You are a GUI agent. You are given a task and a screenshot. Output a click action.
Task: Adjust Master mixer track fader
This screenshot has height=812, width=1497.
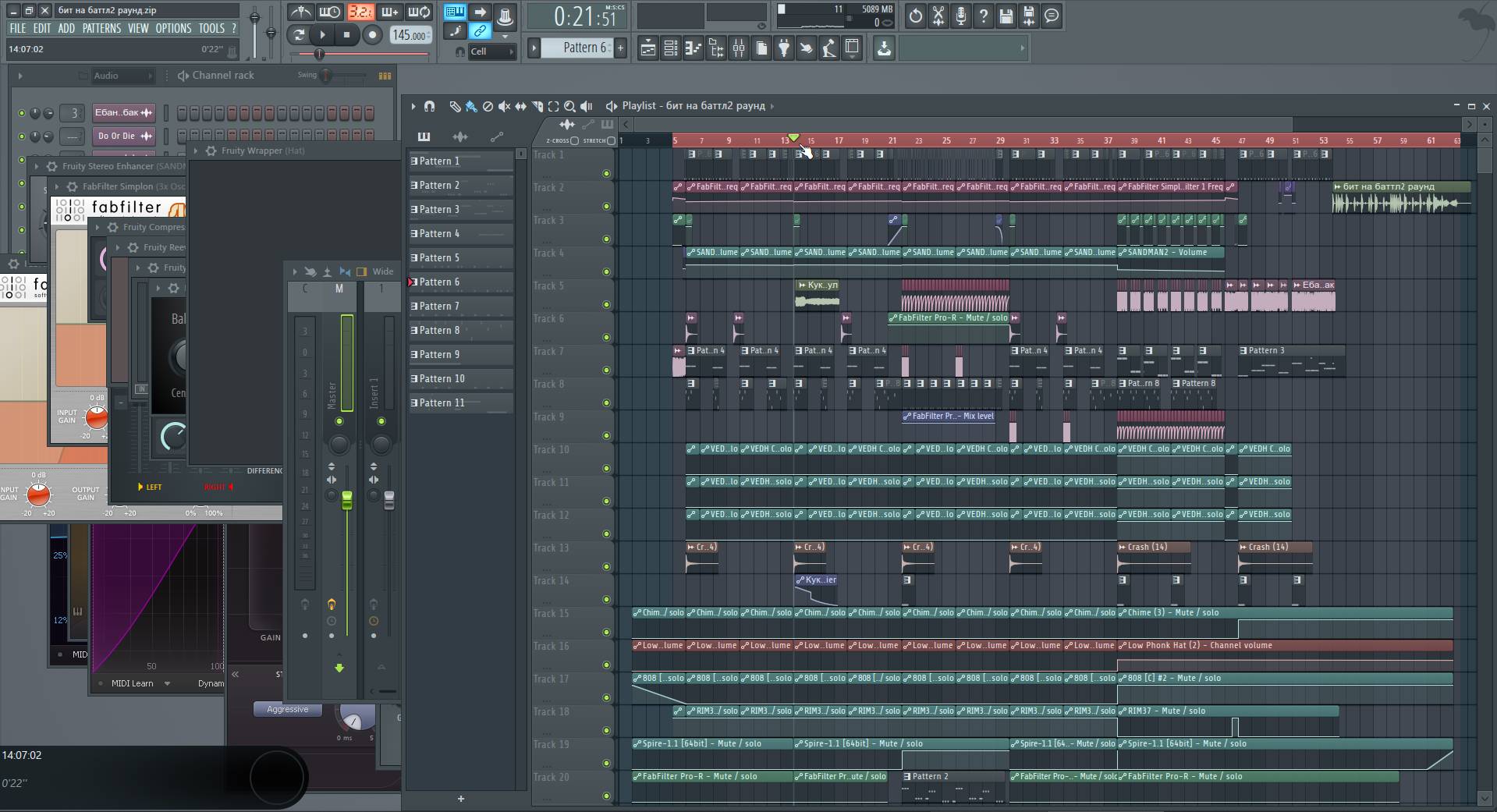[346, 499]
